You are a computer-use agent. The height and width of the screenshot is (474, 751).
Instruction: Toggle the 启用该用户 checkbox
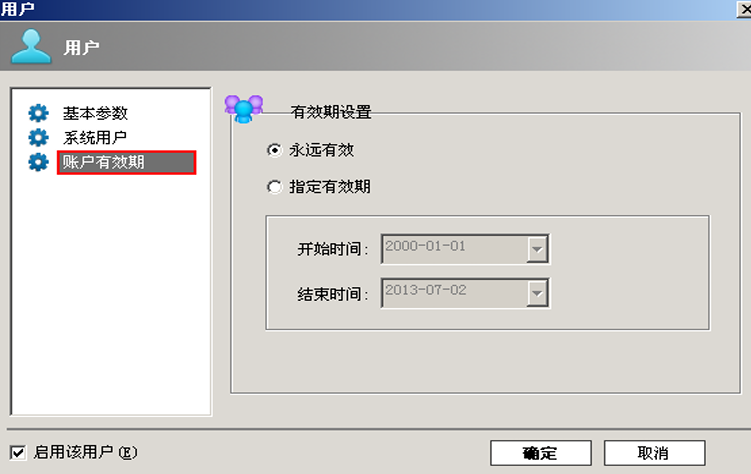tap(18, 452)
